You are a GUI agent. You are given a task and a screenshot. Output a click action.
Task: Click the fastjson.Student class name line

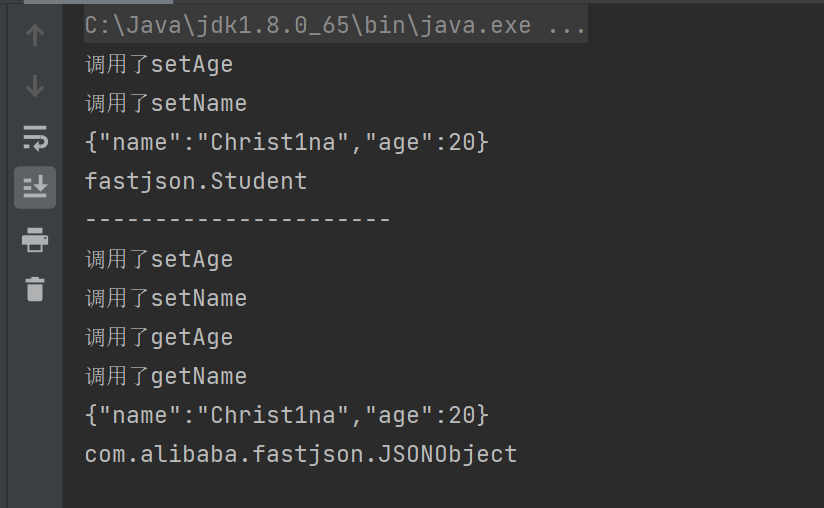(x=196, y=182)
